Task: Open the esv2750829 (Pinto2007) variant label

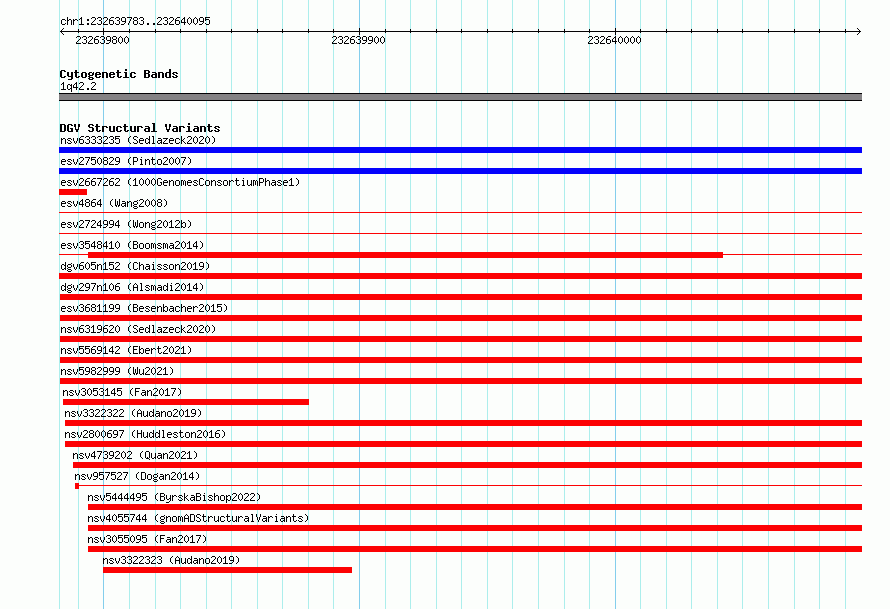Action: [126, 161]
